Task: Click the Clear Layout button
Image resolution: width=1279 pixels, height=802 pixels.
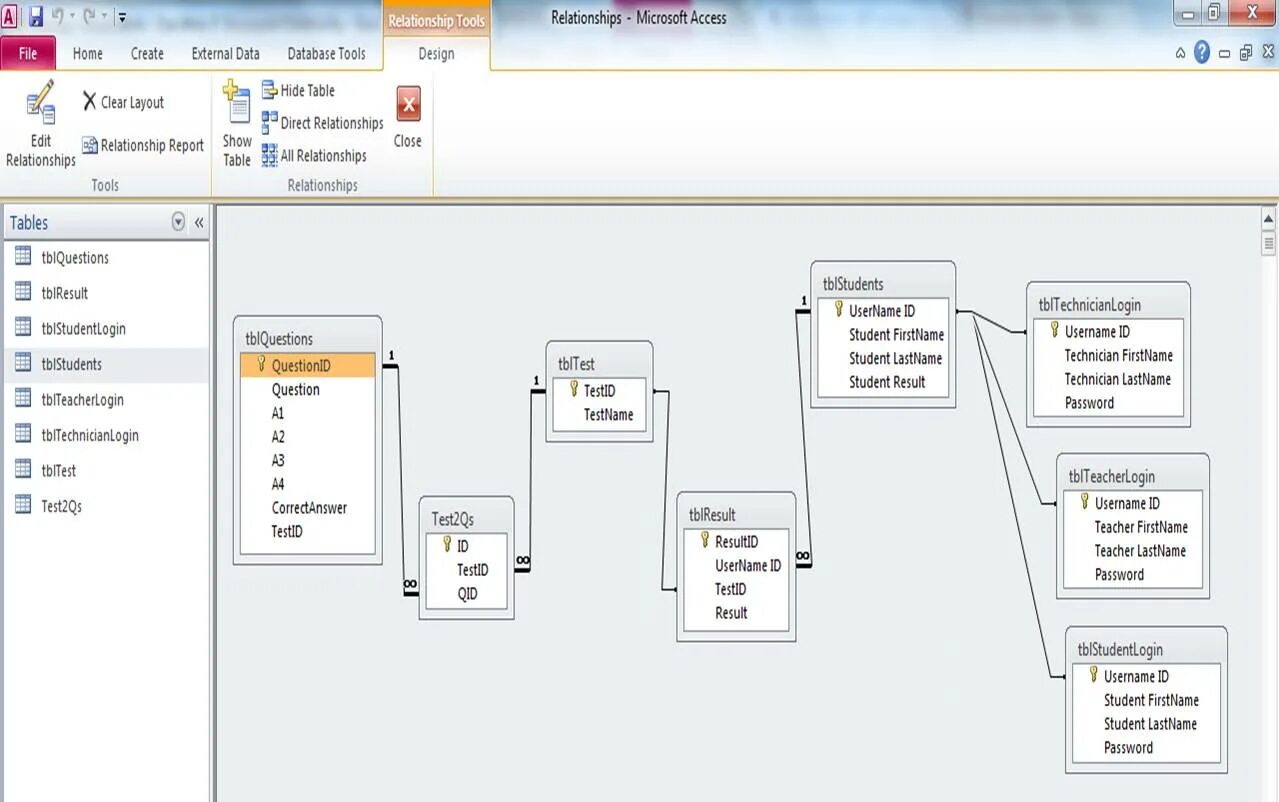Action: pyautogui.click(x=123, y=102)
